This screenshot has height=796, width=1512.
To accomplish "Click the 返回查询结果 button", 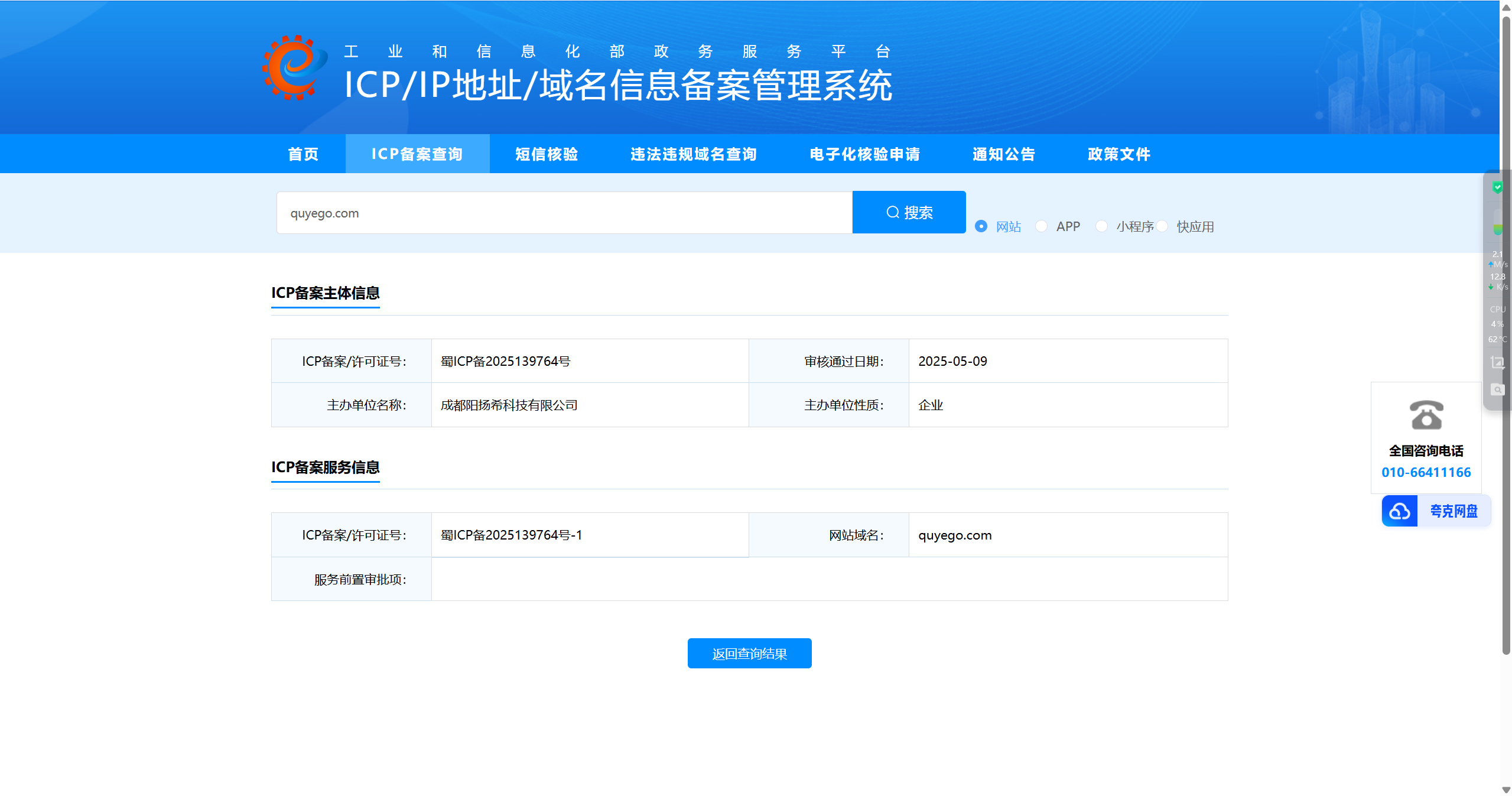I will 749,654.
